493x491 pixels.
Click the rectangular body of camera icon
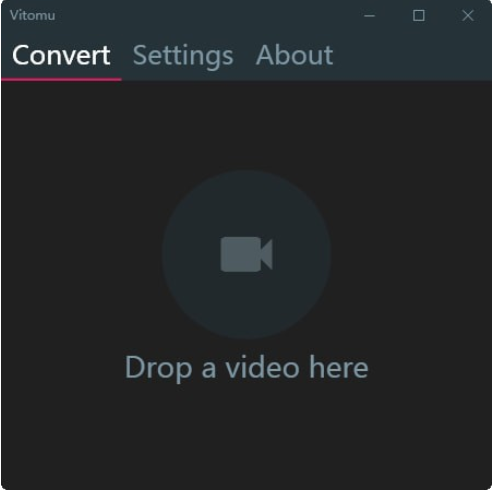tap(241, 254)
